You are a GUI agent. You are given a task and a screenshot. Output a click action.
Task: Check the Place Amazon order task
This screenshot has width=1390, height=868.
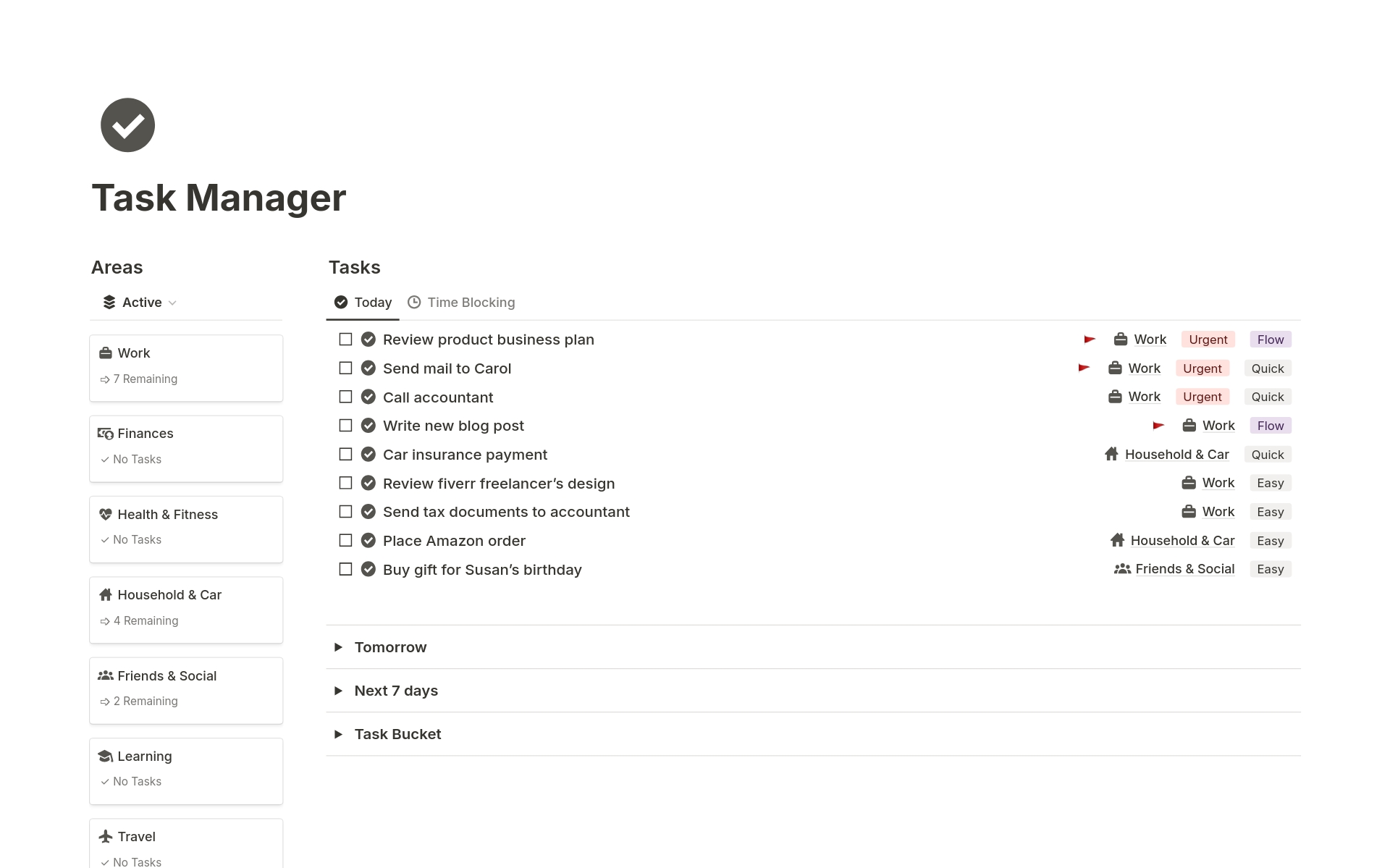tap(345, 540)
